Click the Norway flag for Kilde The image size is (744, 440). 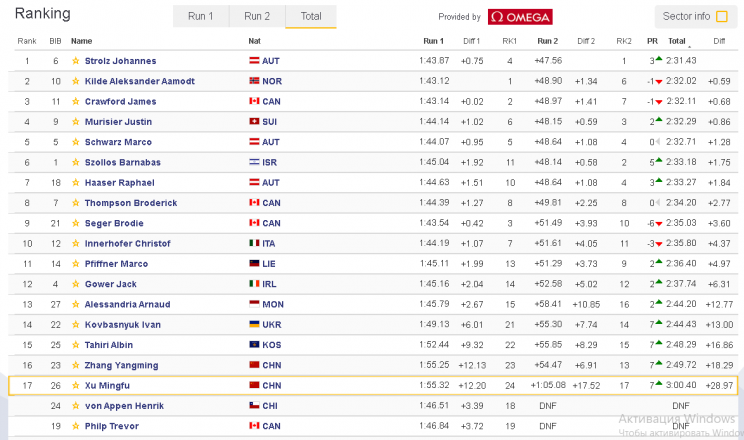[x=254, y=81]
